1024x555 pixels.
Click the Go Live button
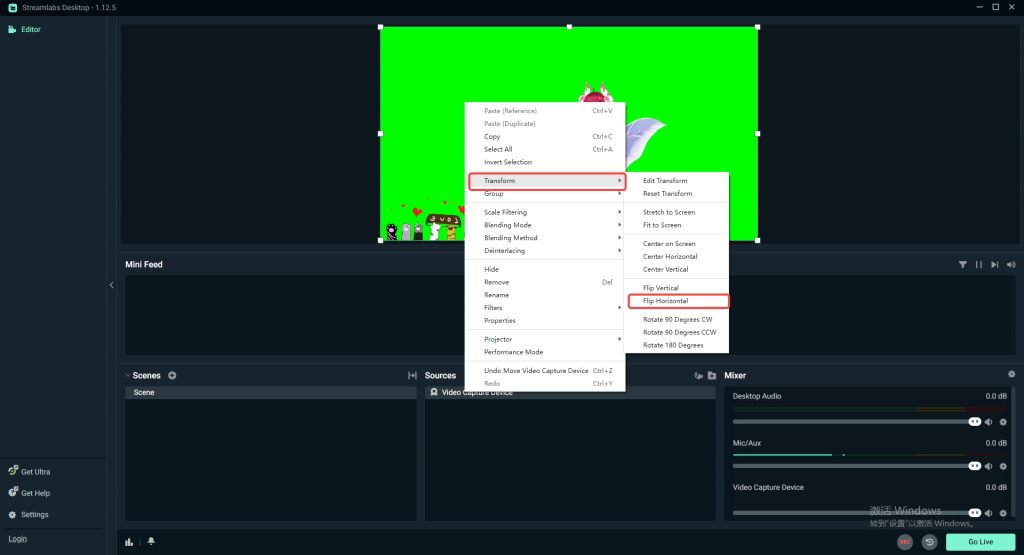pos(980,542)
